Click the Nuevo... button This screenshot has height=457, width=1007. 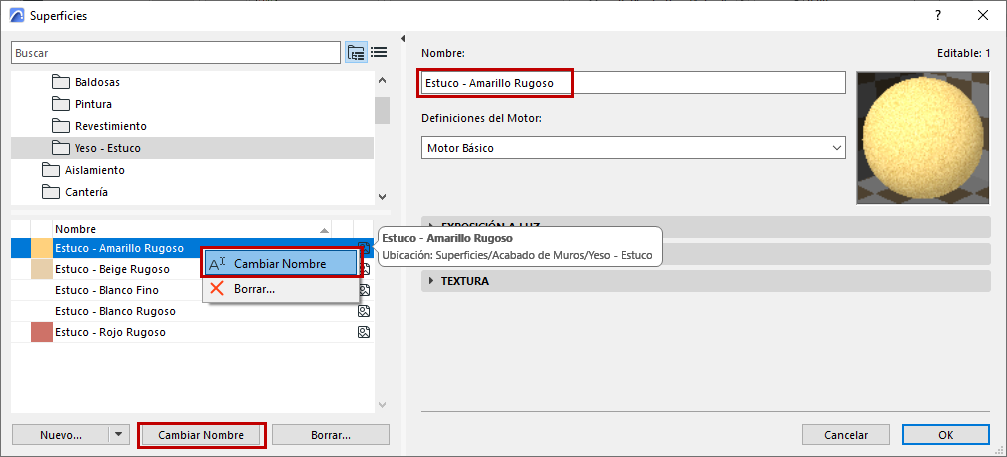click(x=60, y=435)
